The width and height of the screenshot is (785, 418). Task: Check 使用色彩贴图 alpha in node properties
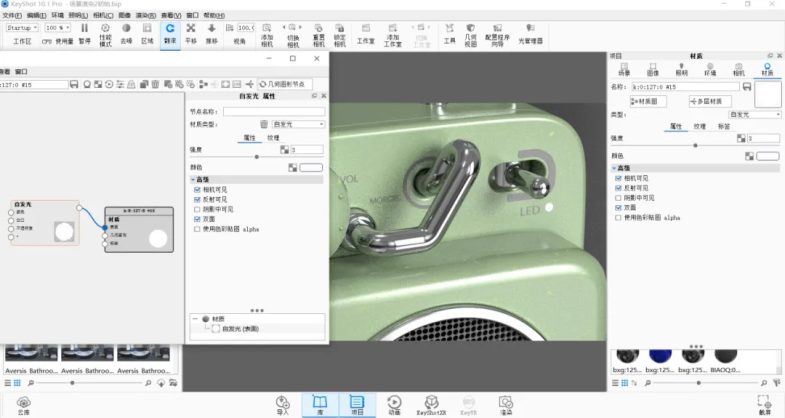click(197, 229)
